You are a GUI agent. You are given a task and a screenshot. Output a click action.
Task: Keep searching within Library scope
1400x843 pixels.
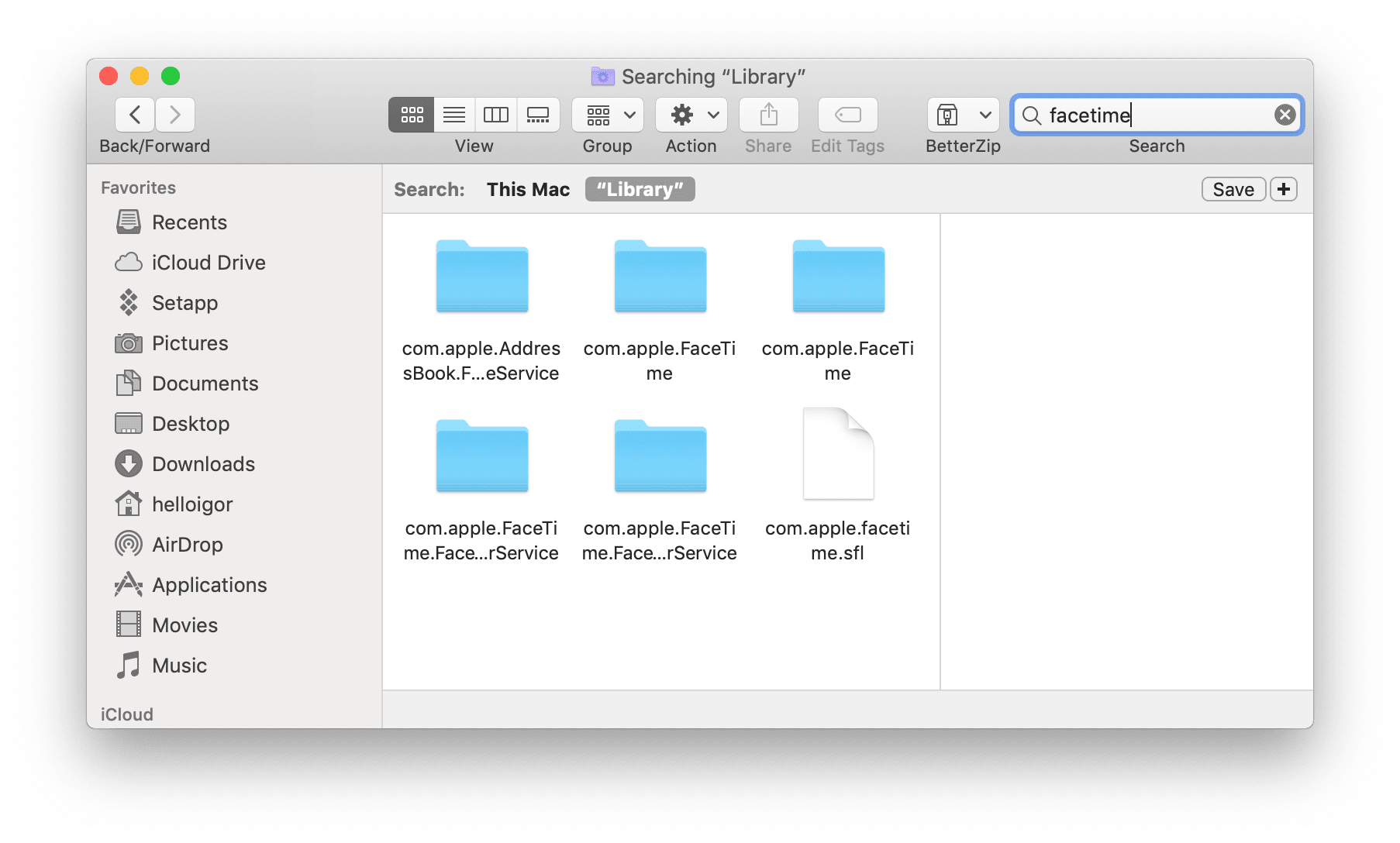640,189
